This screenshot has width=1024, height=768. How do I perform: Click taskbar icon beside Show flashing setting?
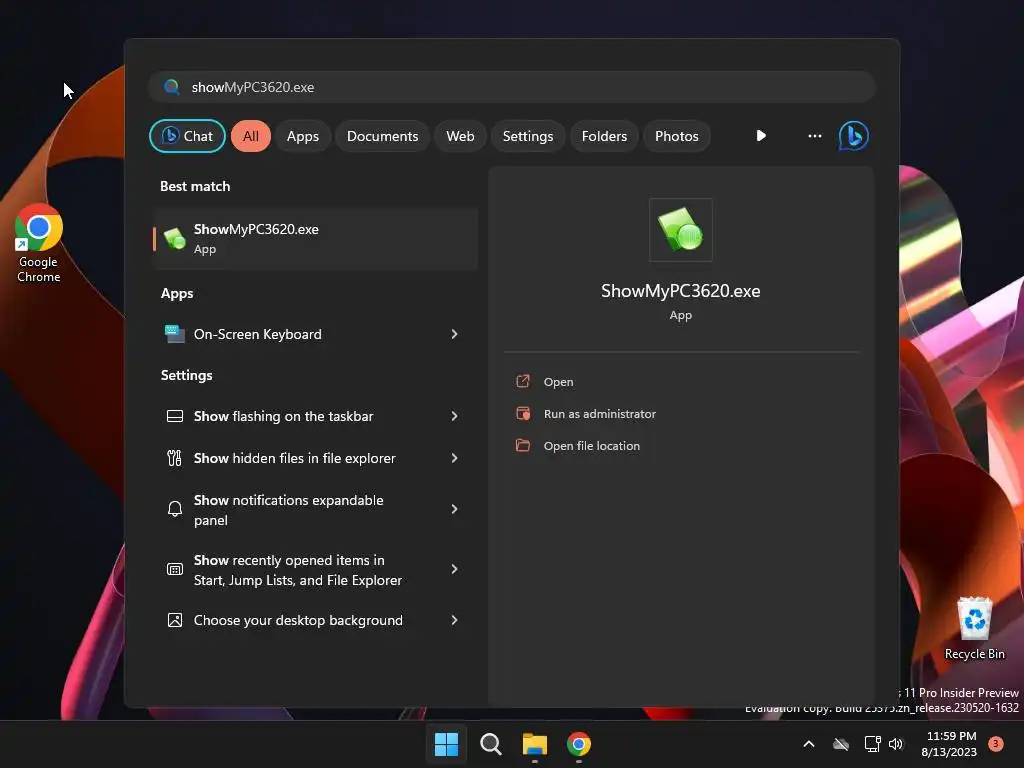174,416
